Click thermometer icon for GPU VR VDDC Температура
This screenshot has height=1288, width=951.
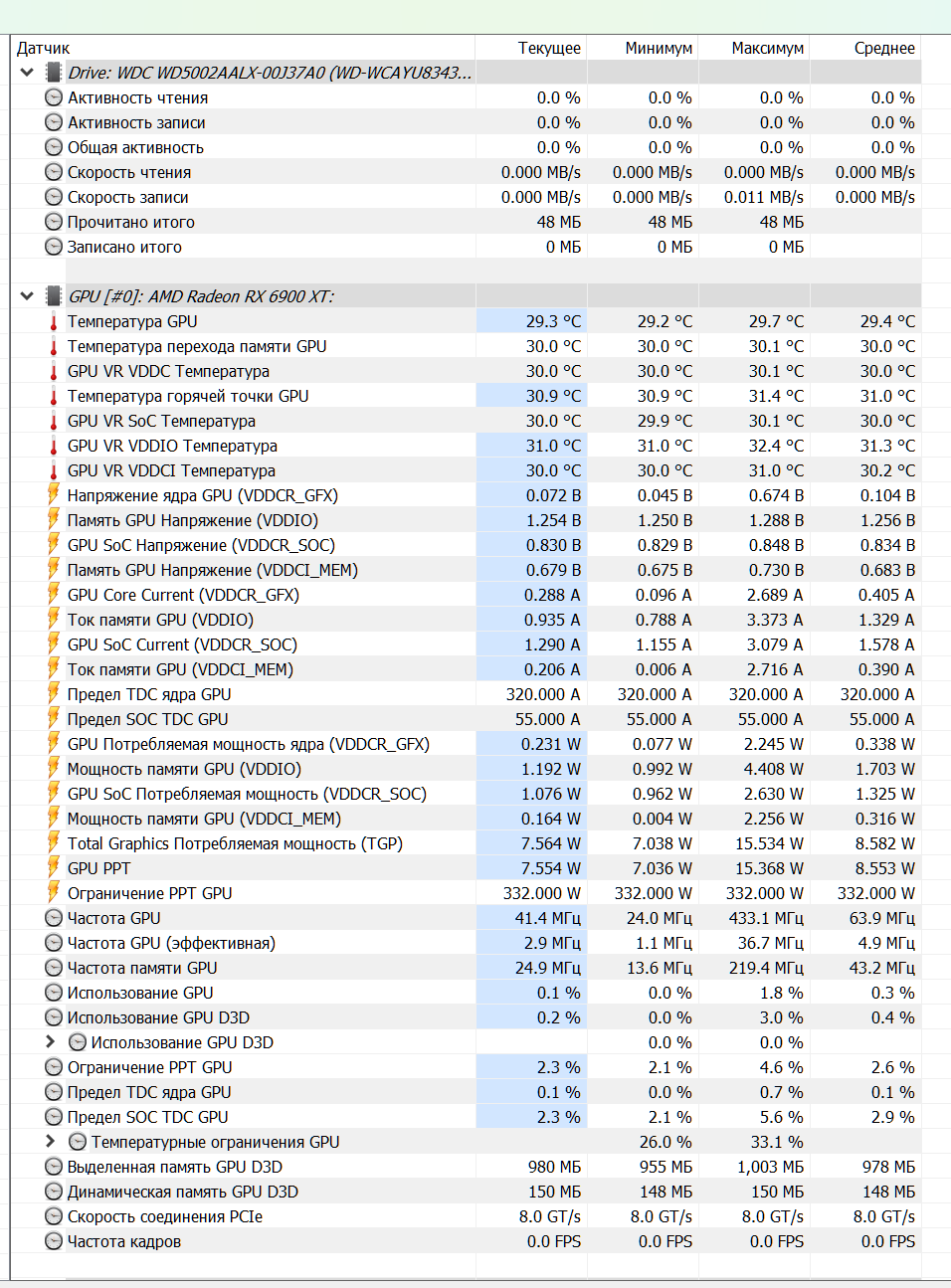[54, 371]
